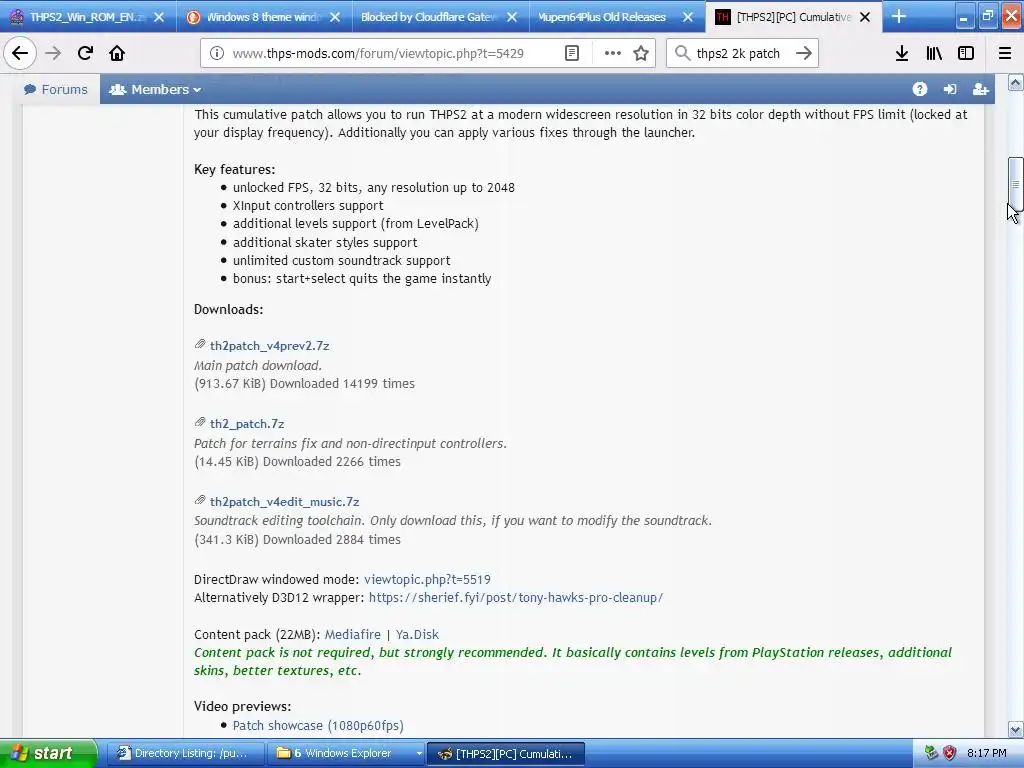The width and height of the screenshot is (1024, 768).
Task: Download th2patch_v4edit_music.7z attachment
Action: [285, 502]
